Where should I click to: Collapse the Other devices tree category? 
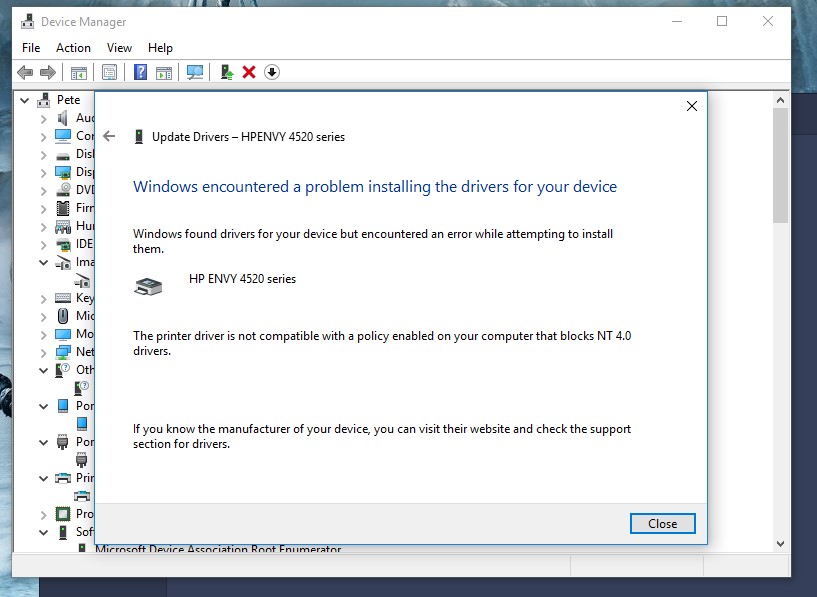pos(44,370)
